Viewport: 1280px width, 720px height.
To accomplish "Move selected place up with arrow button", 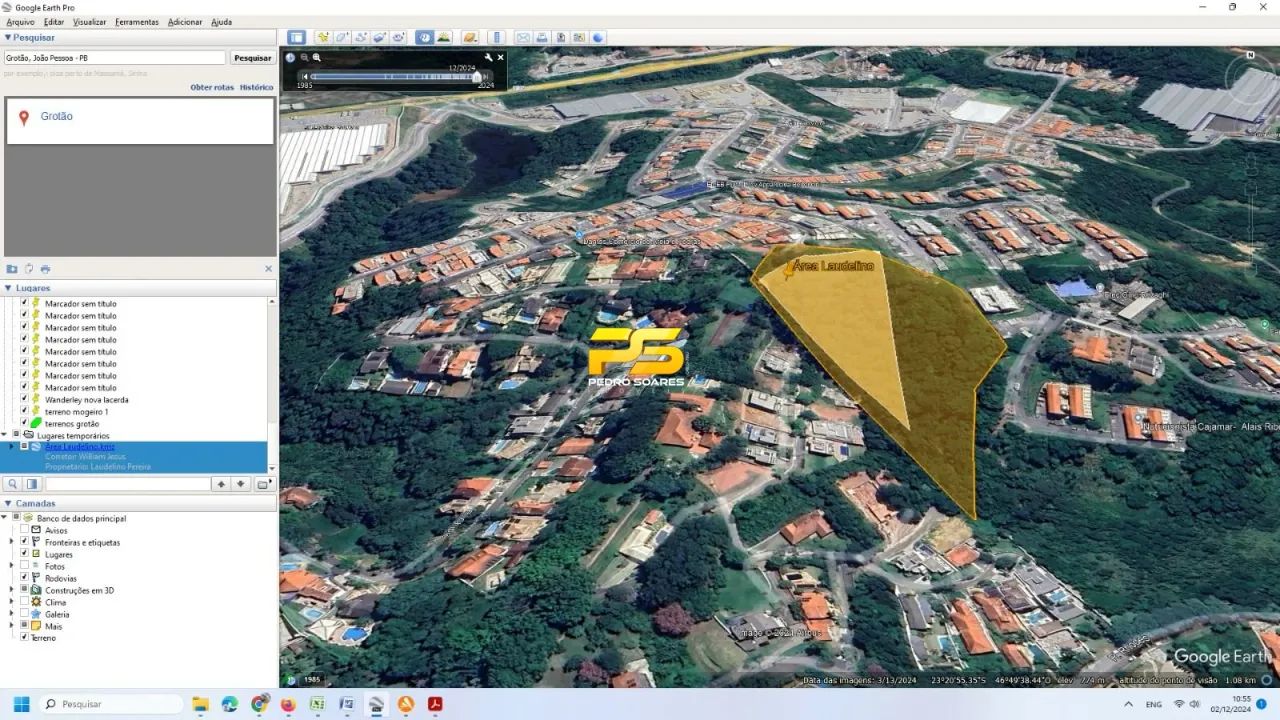I will pos(222,484).
